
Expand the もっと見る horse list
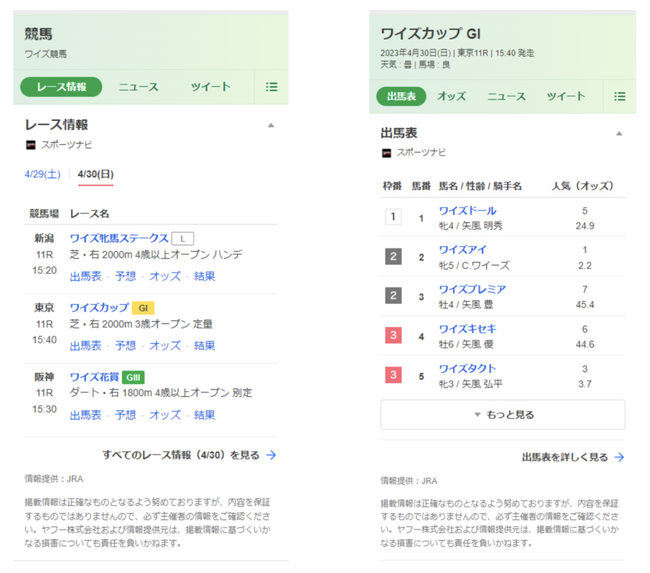tap(502, 415)
